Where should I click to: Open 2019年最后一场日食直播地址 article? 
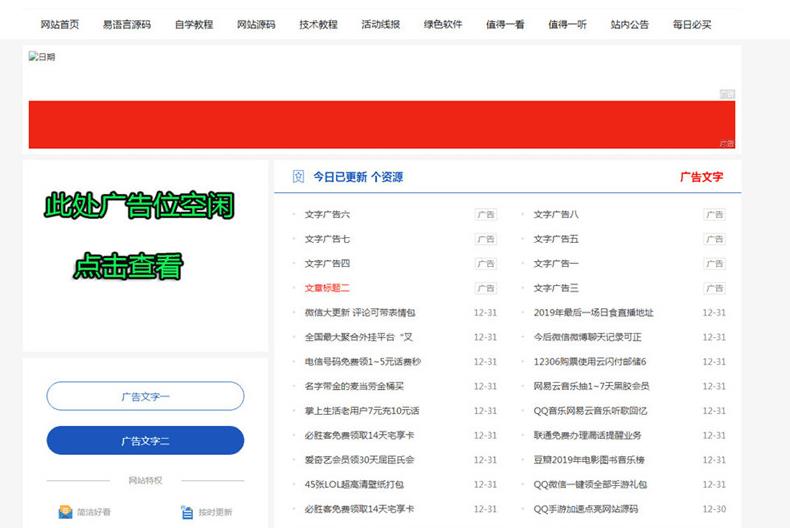point(594,313)
